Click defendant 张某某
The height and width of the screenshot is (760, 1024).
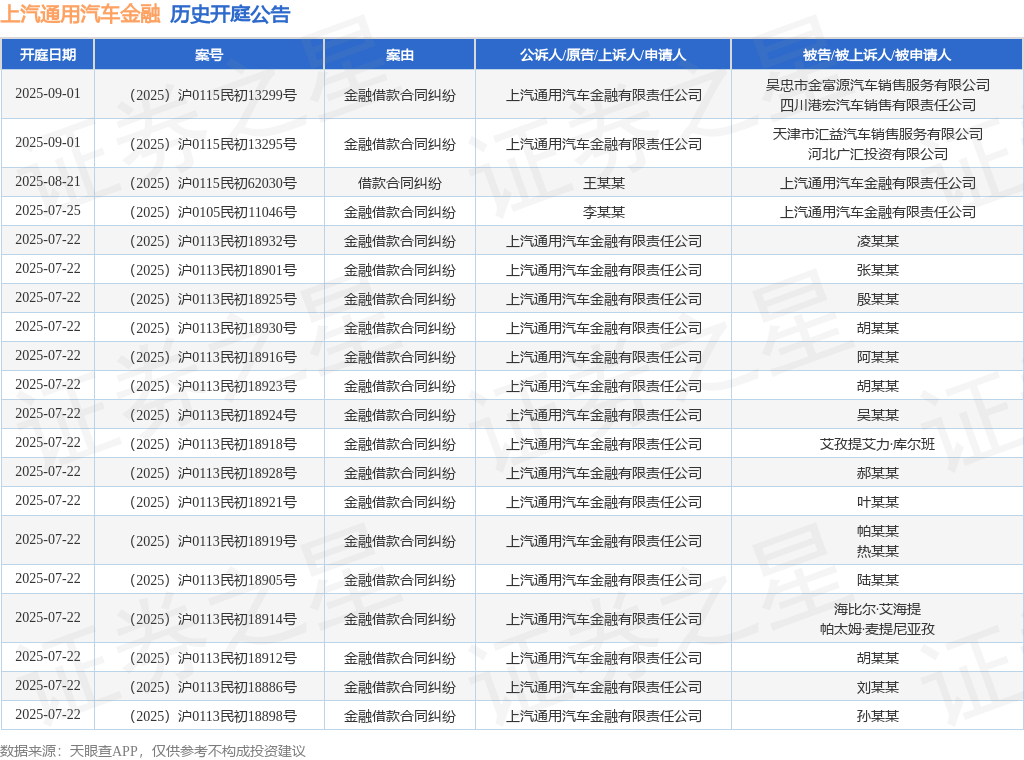point(878,270)
